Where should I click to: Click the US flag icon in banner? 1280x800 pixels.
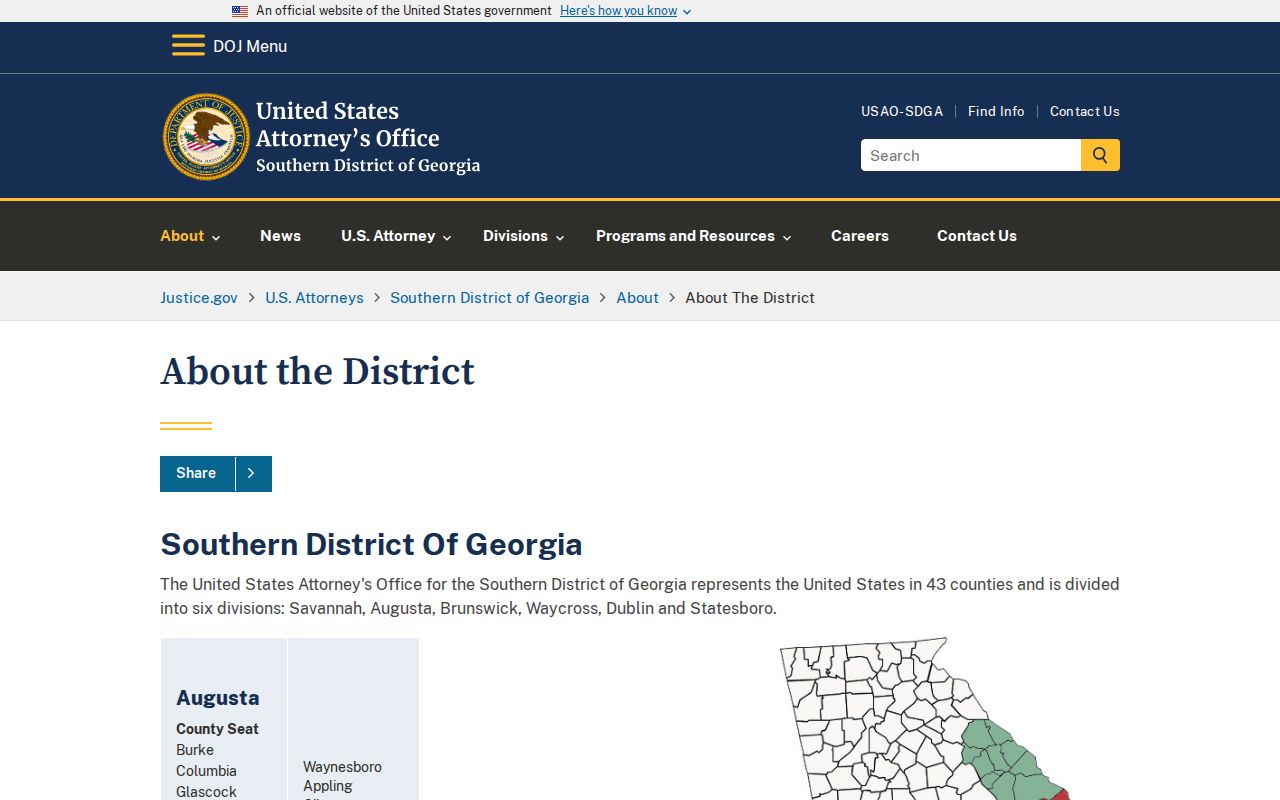coord(240,11)
